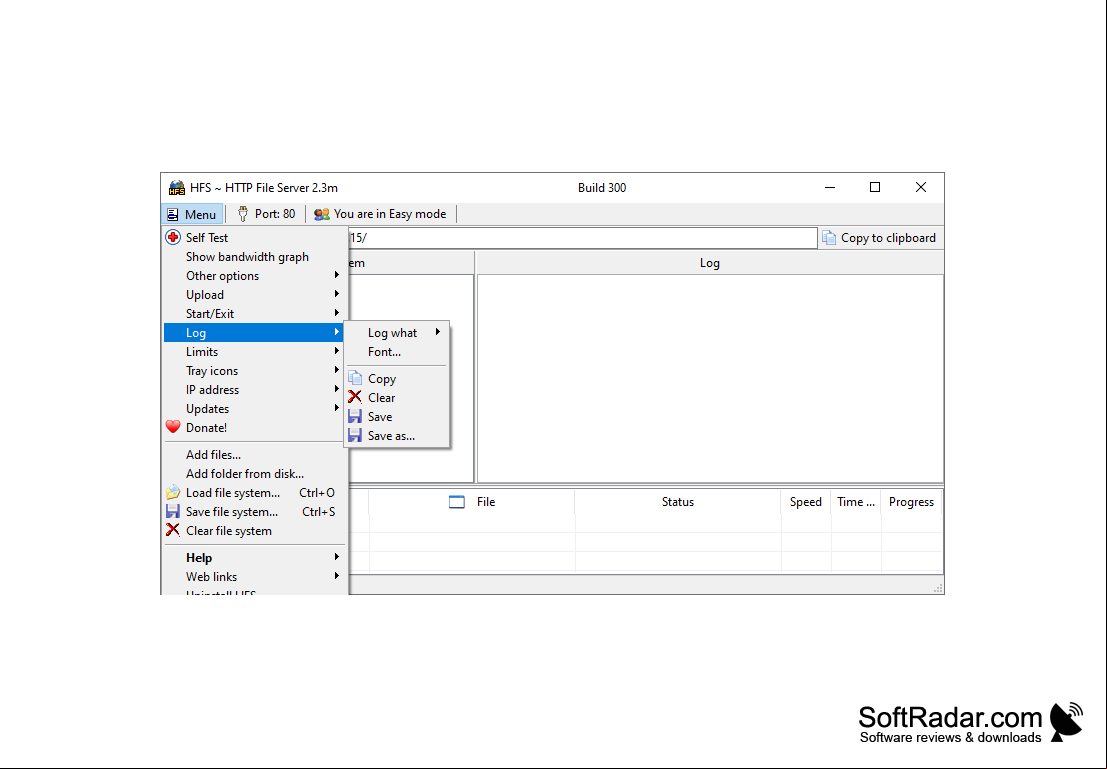Click the Menu toolbar button
The width and height of the screenshot is (1107, 769).
tap(192, 214)
